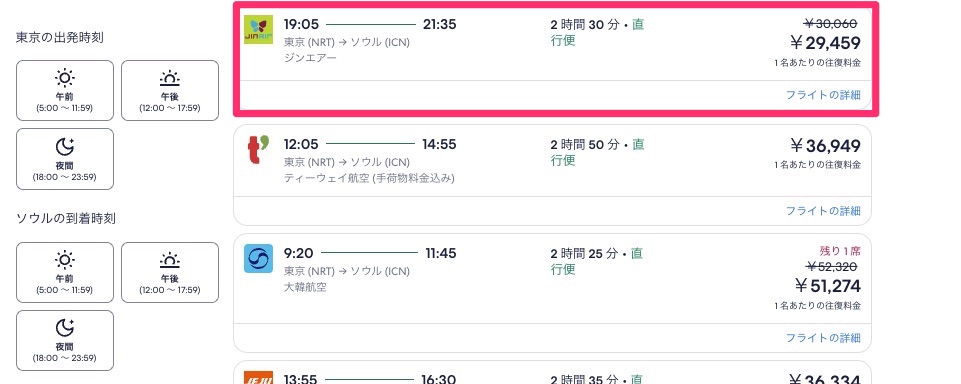961x384 pixels.
Task: Choose the 13:55 Jeju Air flight card
Action: click(x=552, y=373)
